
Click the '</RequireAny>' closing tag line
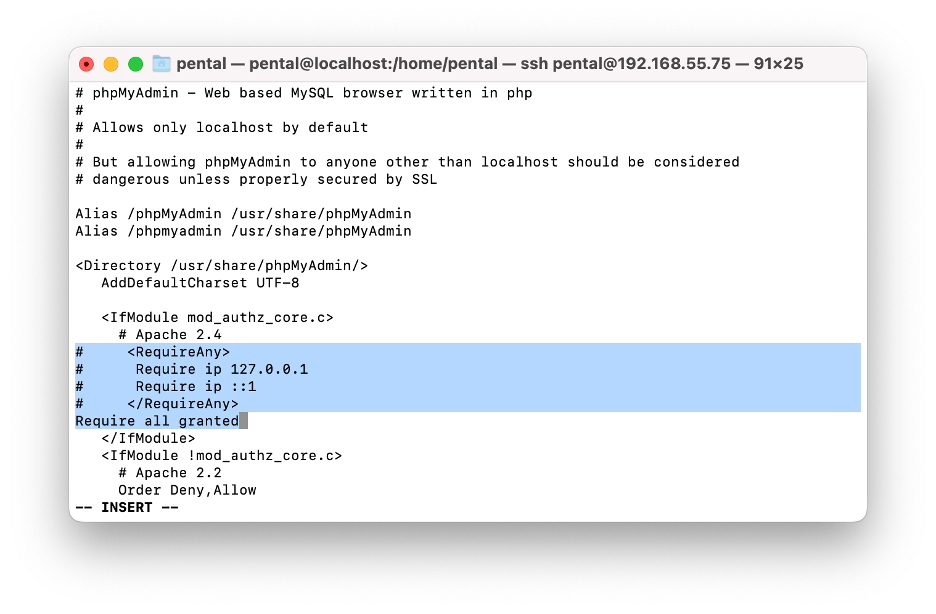tap(183, 404)
